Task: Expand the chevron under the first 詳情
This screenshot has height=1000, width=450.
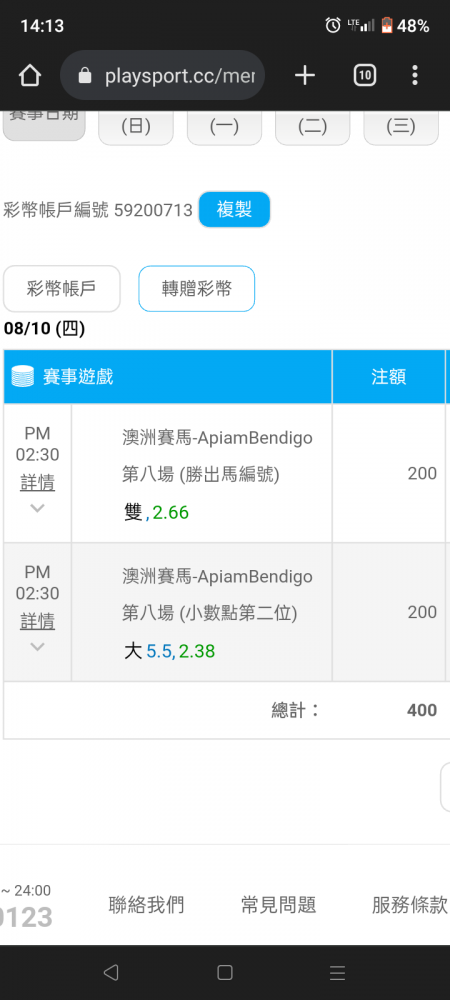Action: 38,508
